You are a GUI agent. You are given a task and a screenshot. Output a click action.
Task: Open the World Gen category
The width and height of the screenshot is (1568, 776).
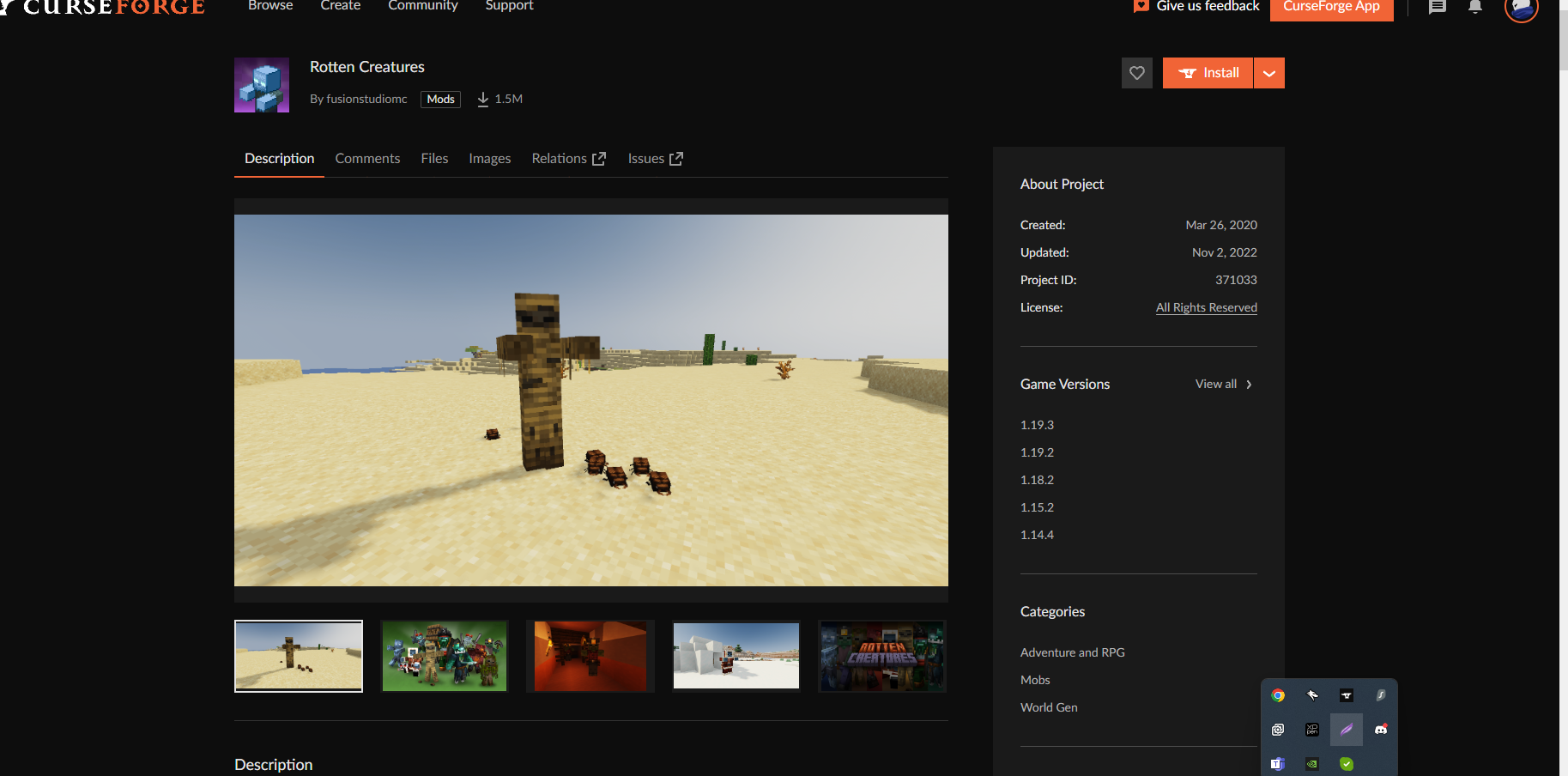pos(1049,707)
